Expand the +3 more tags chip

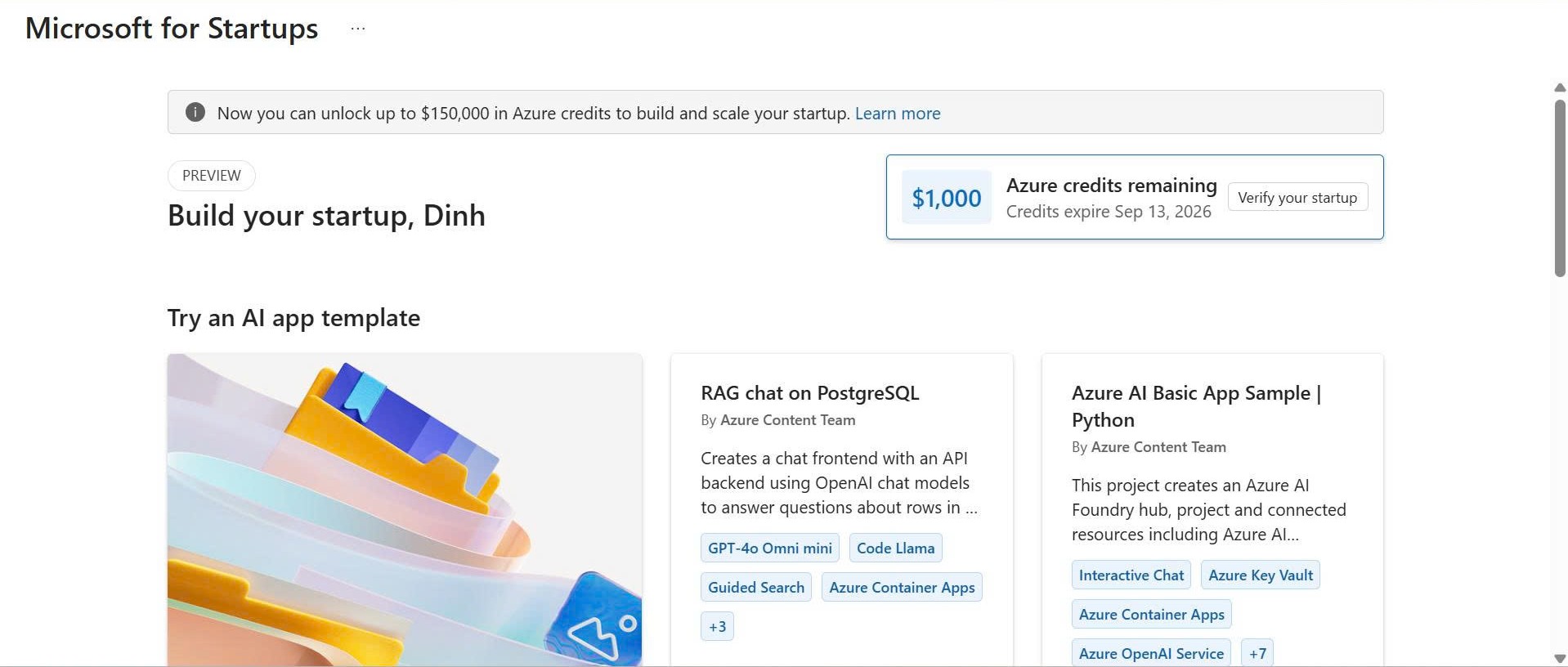(717, 627)
